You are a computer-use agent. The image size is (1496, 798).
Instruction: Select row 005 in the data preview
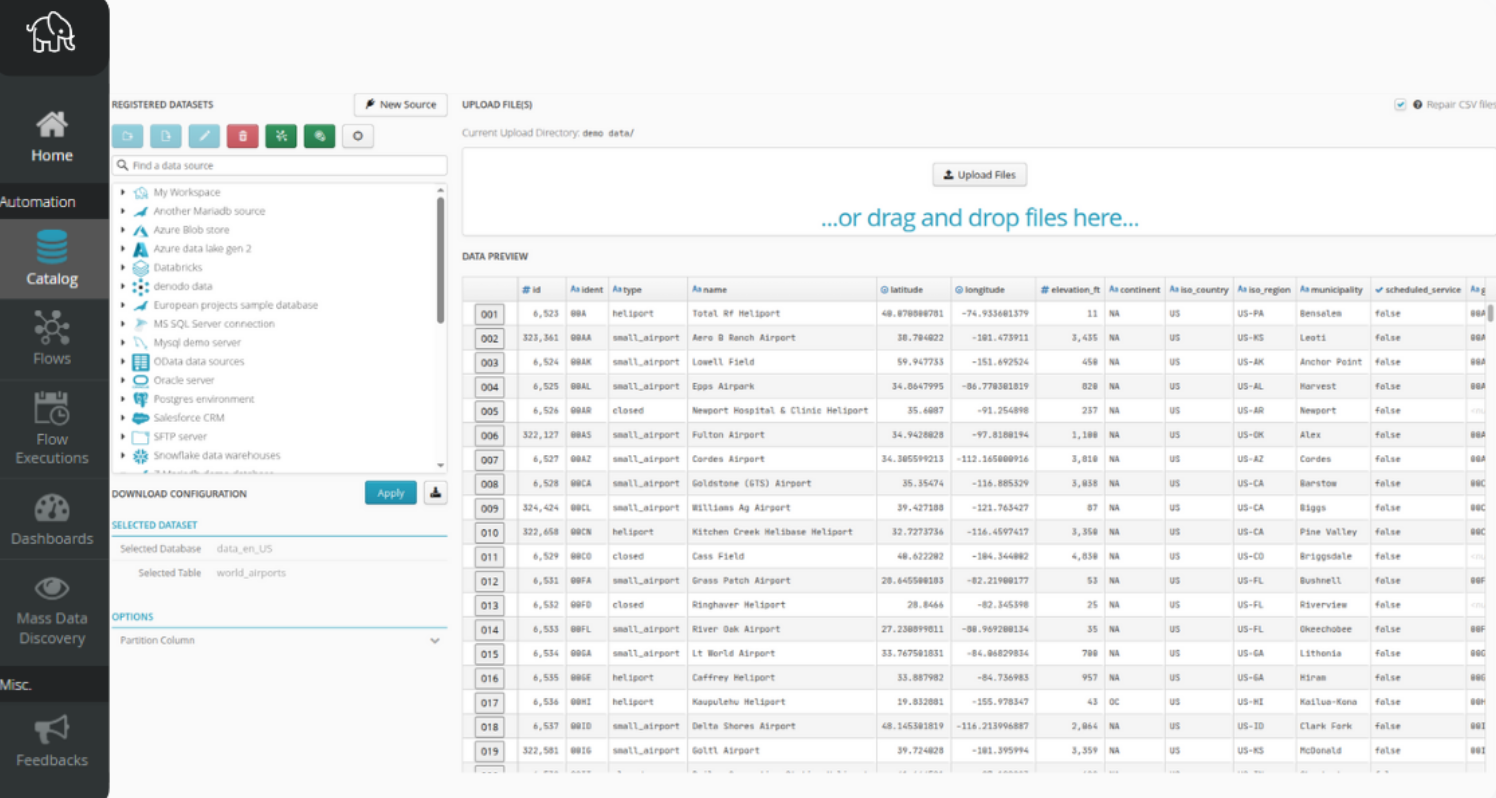click(489, 411)
